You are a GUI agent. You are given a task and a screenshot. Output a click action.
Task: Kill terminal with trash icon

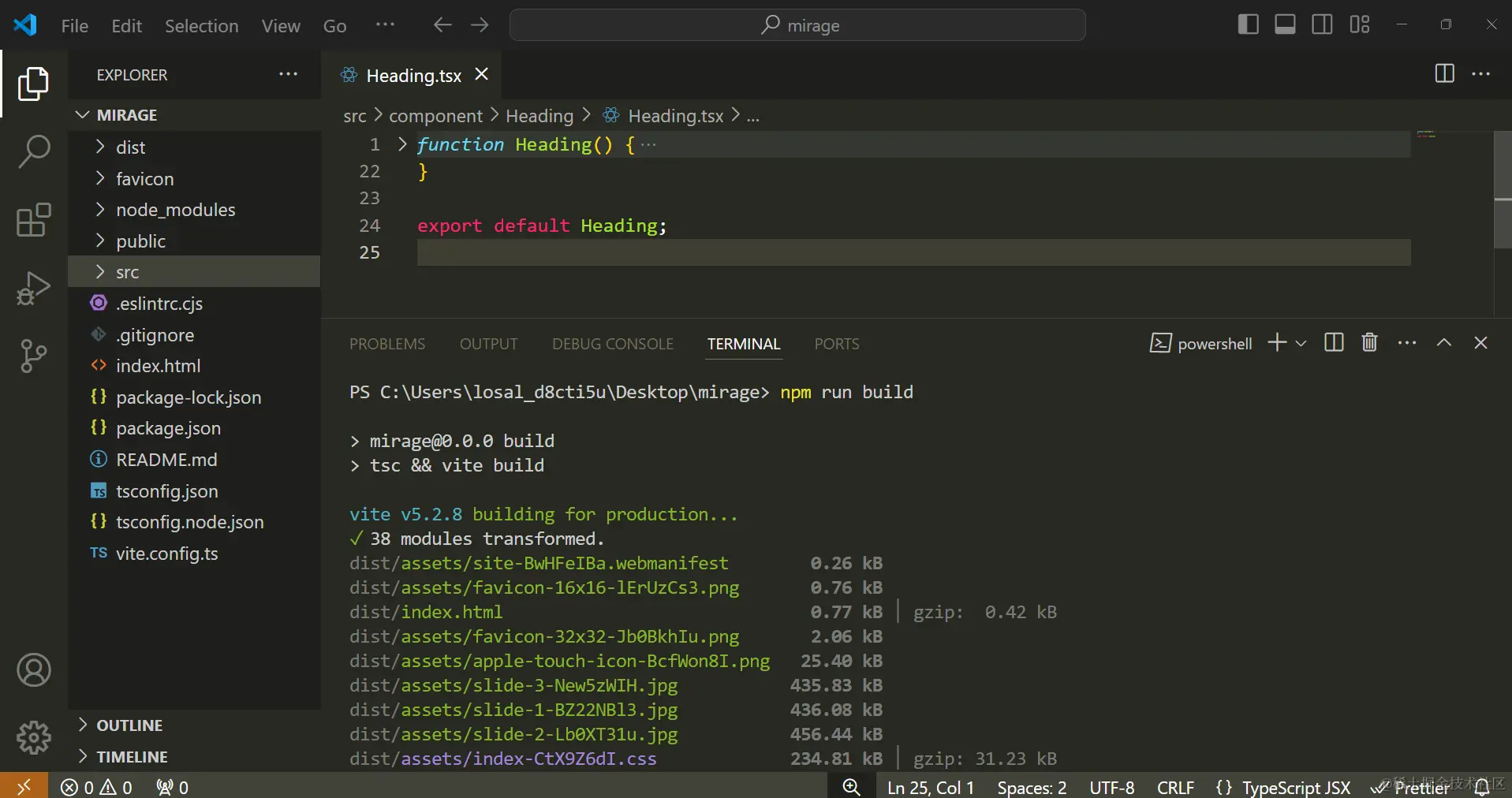click(1369, 343)
